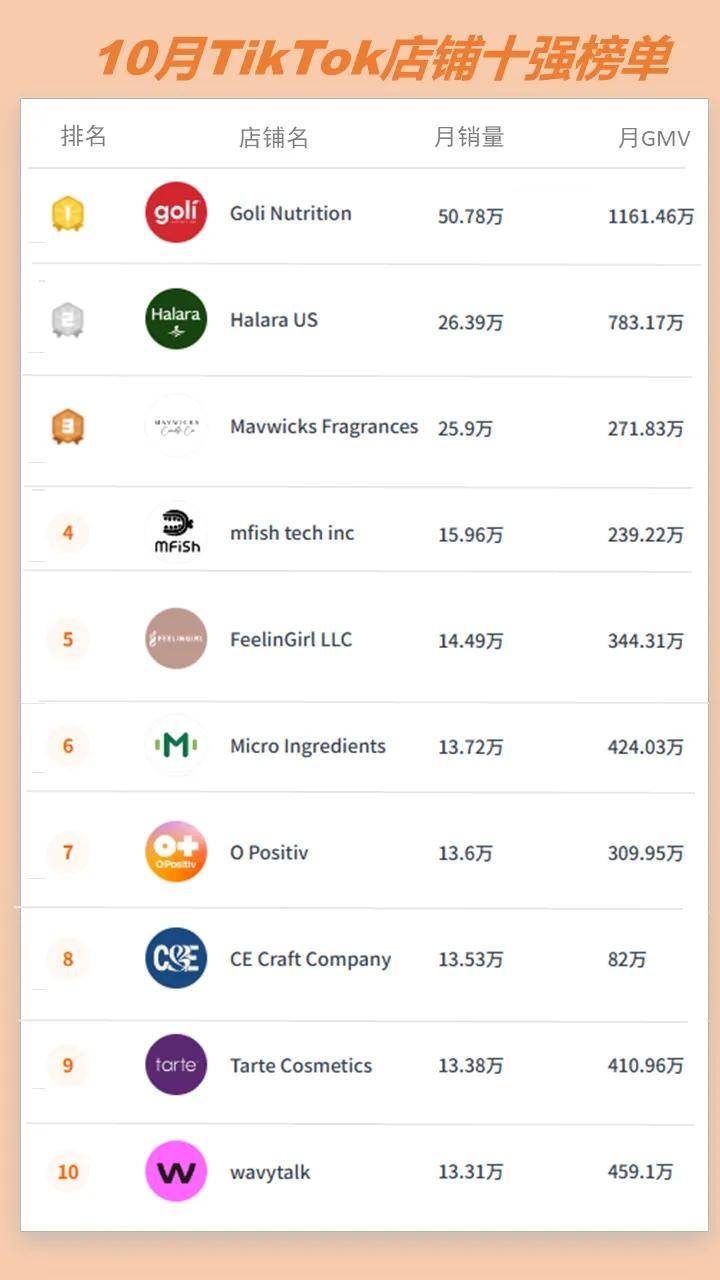Click the gold rank 1 medal badge

pos(68,213)
